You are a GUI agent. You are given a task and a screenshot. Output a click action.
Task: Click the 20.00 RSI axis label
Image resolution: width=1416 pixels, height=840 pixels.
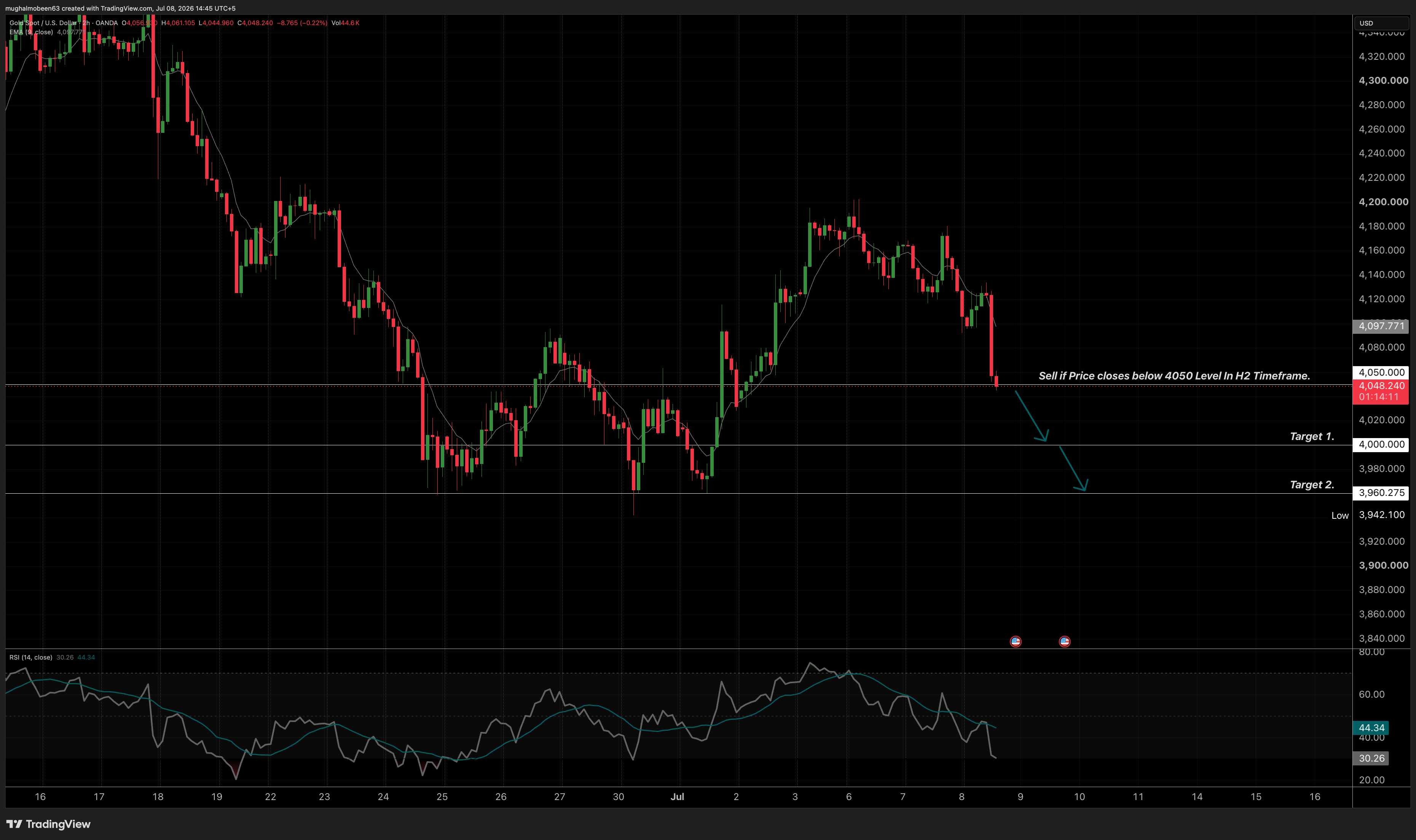click(x=1372, y=780)
